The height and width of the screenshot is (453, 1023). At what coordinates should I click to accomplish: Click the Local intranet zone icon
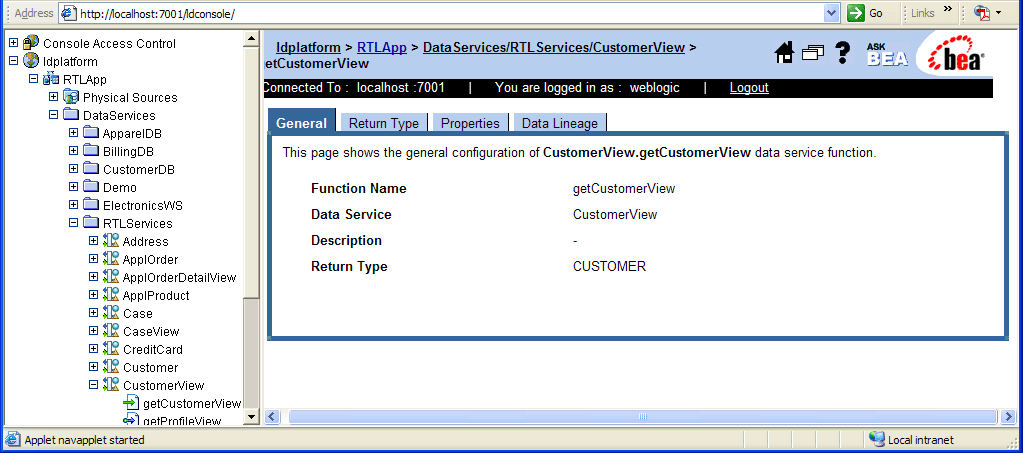[877, 439]
